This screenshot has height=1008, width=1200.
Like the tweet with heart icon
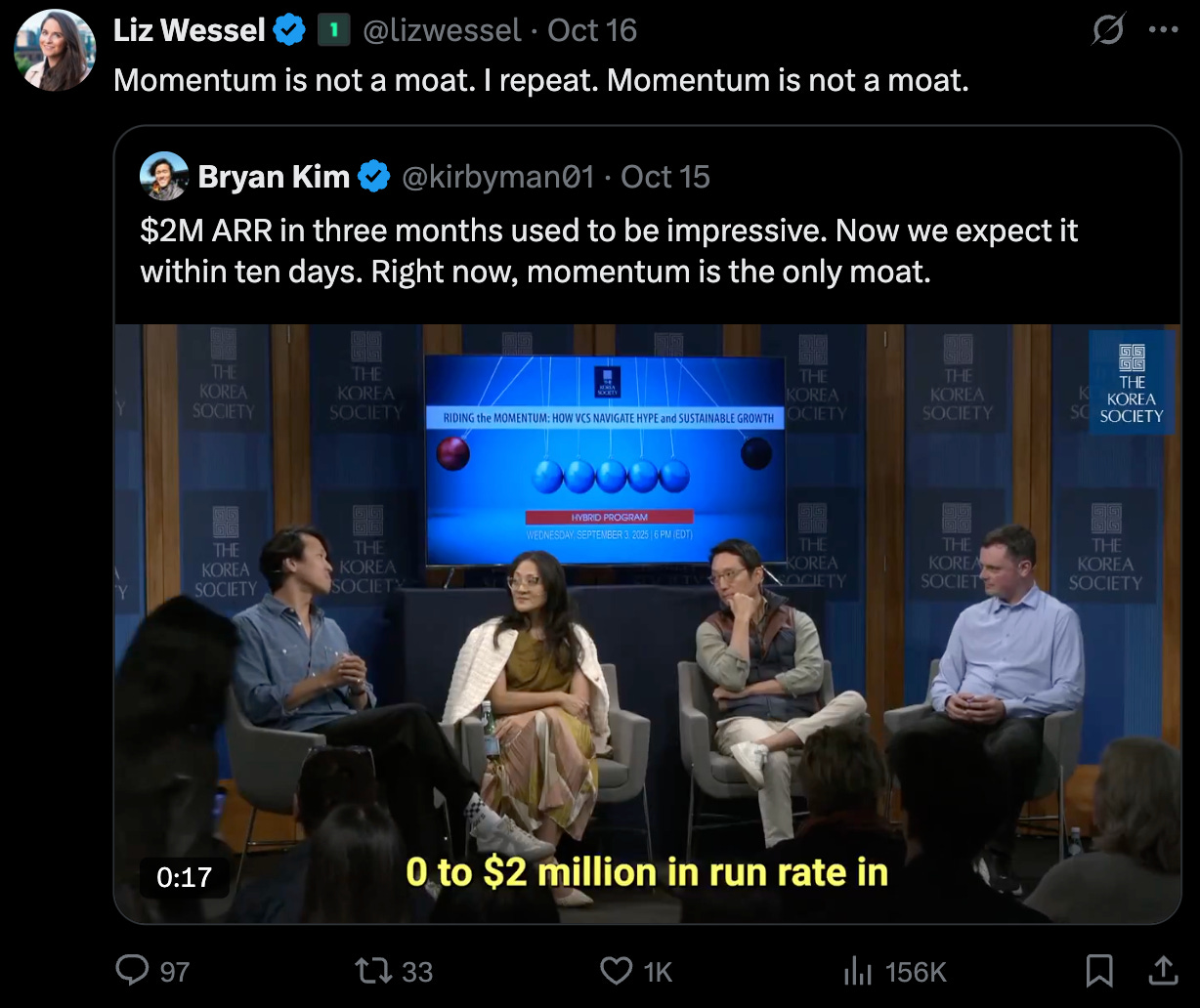point(616,970)
